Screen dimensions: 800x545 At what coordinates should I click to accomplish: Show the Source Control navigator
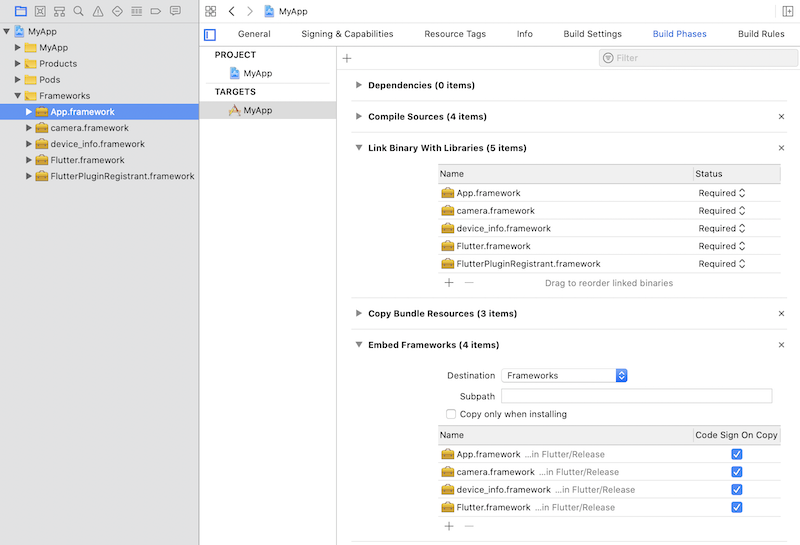tap(40, 11)
